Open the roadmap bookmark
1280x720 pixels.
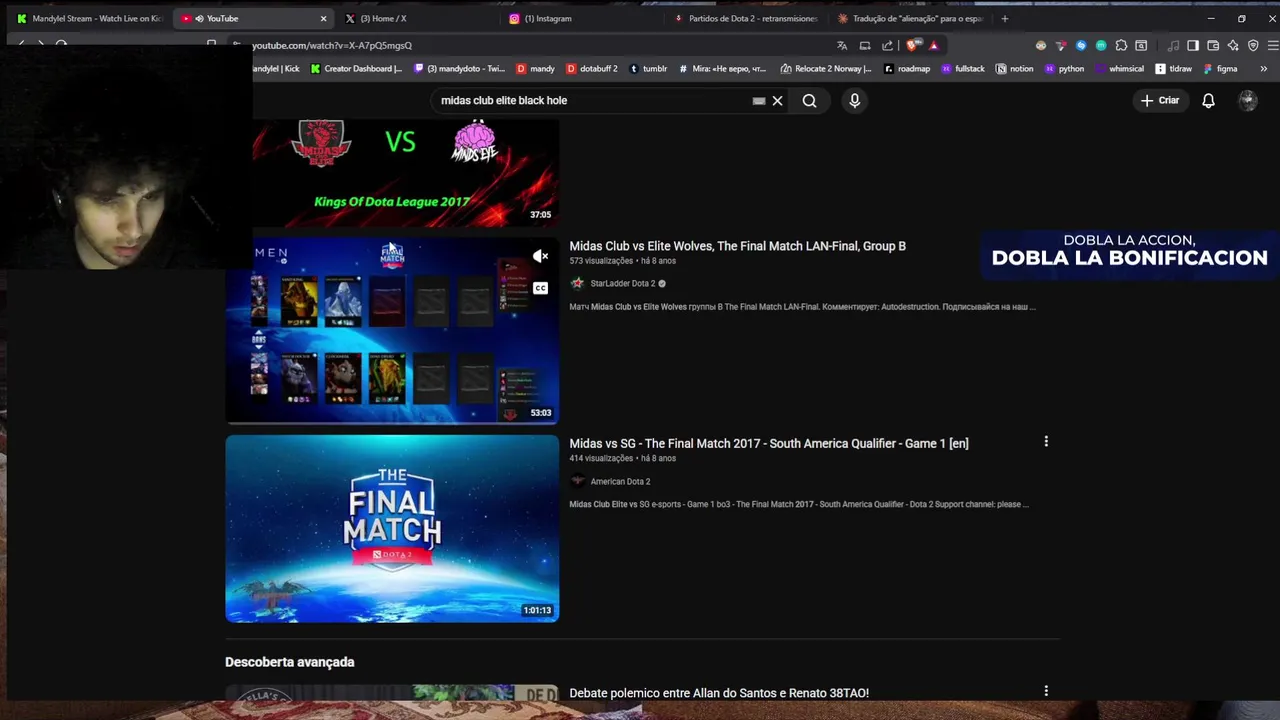tap(907, 69)
